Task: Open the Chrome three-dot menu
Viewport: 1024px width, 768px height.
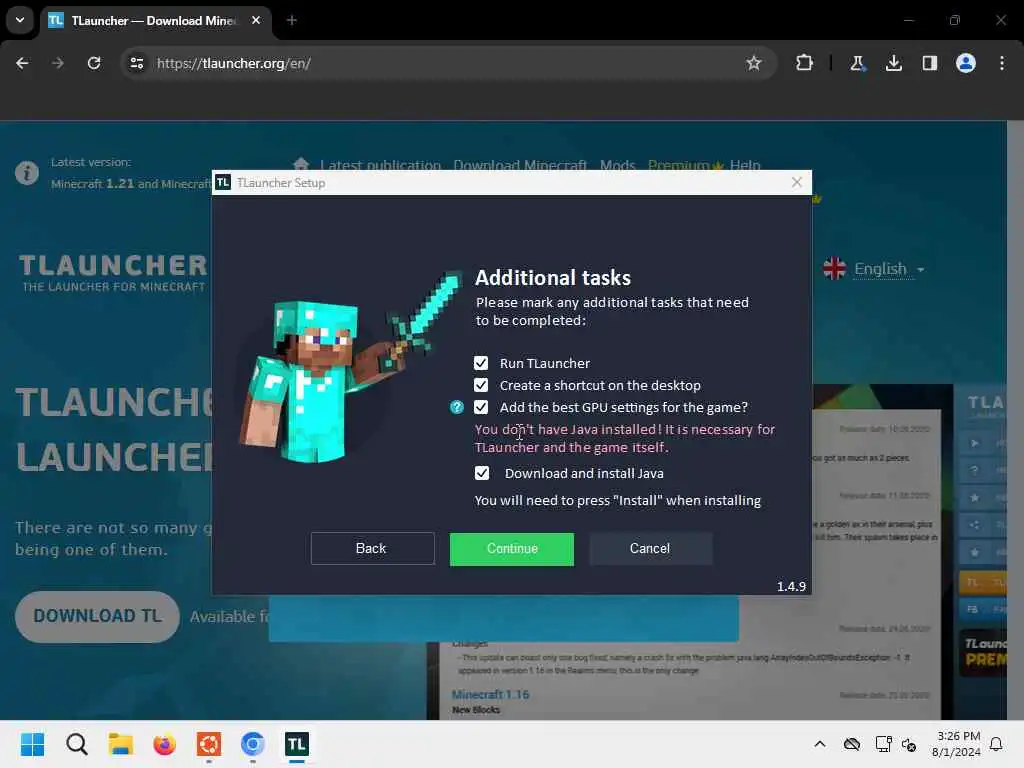Action: click(1002, 63)
